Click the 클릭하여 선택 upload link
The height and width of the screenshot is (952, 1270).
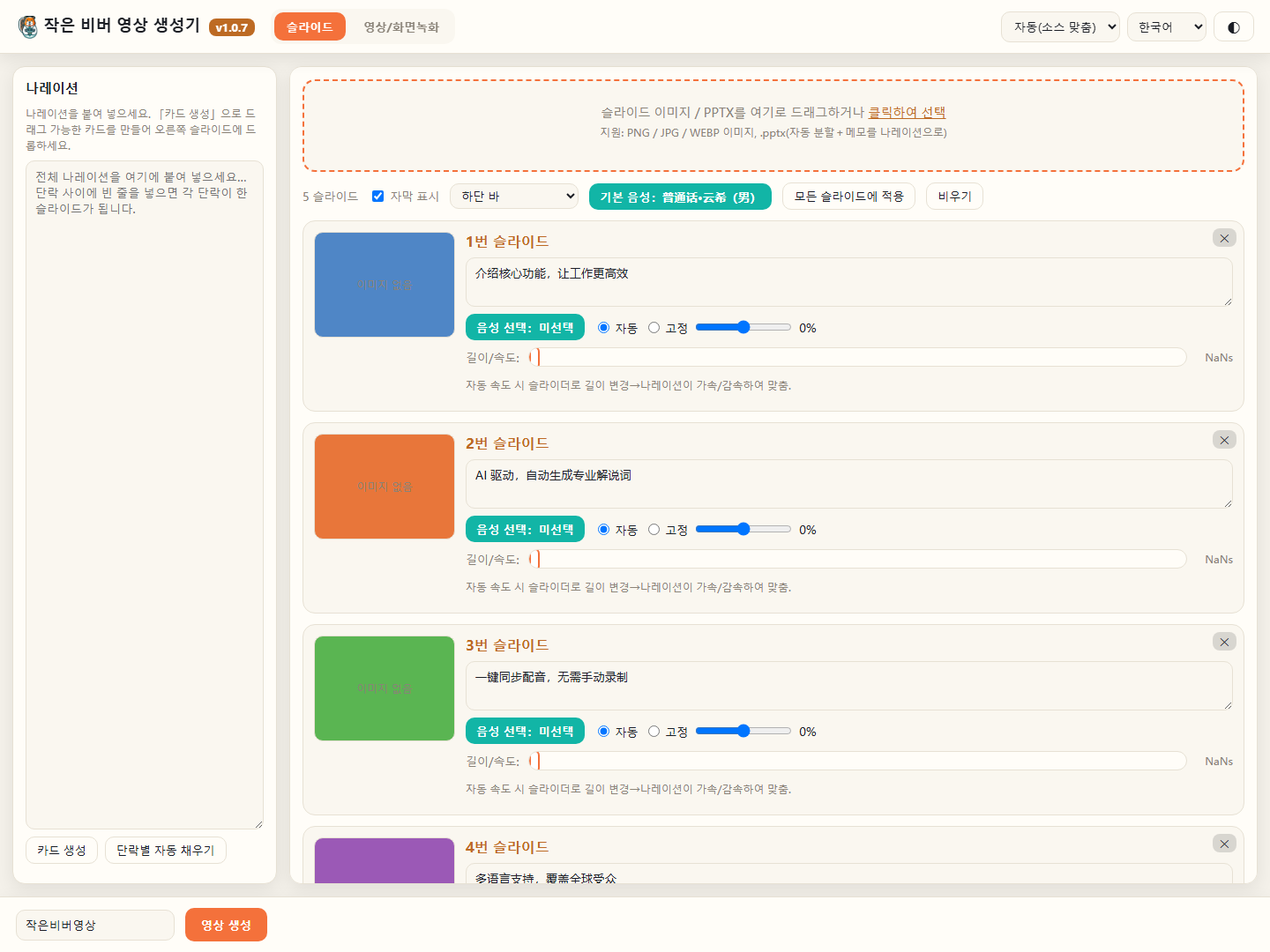(x=907, y=112)
